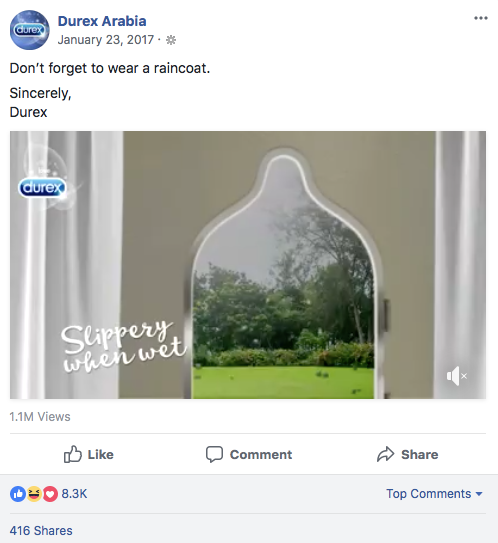Expand the Top Comments dropdown

(434, 493)
